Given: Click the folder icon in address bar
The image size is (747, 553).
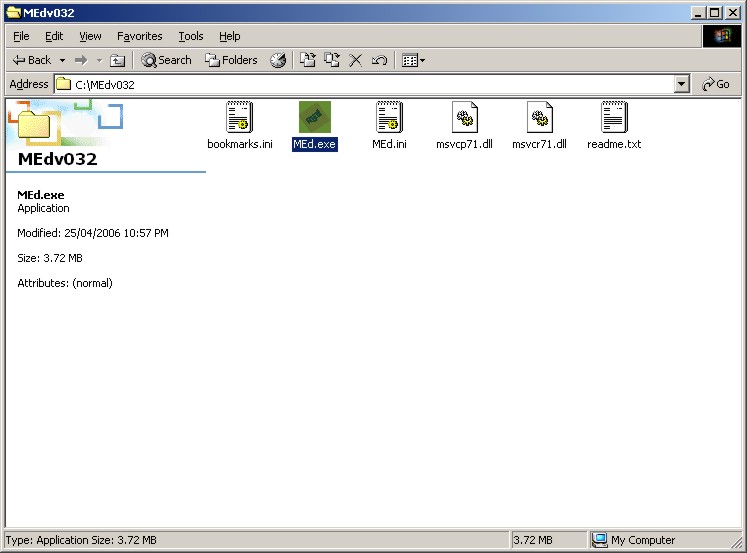Looking at the screenshot, I should 64,84.
